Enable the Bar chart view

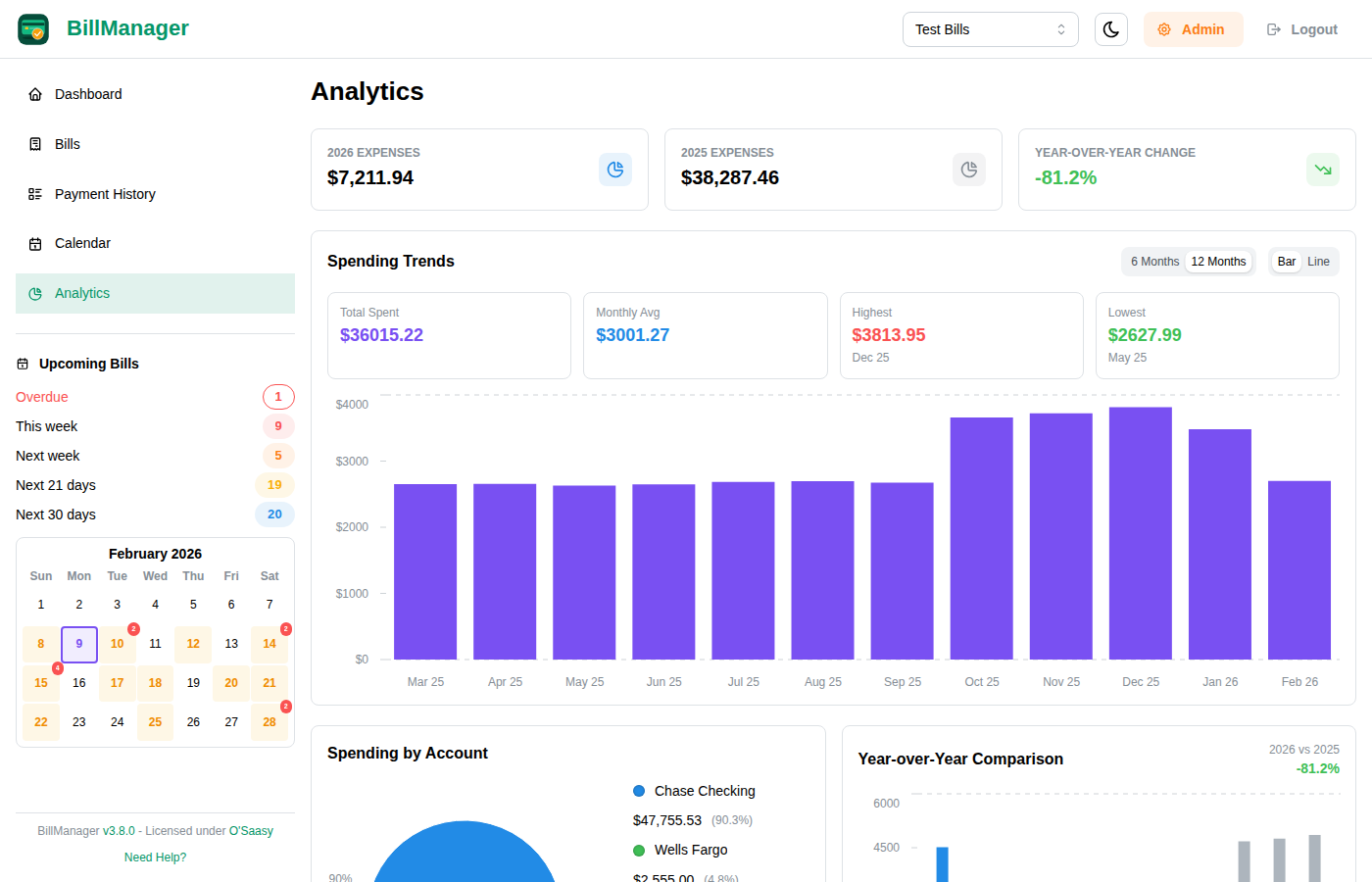point(1286,262)
